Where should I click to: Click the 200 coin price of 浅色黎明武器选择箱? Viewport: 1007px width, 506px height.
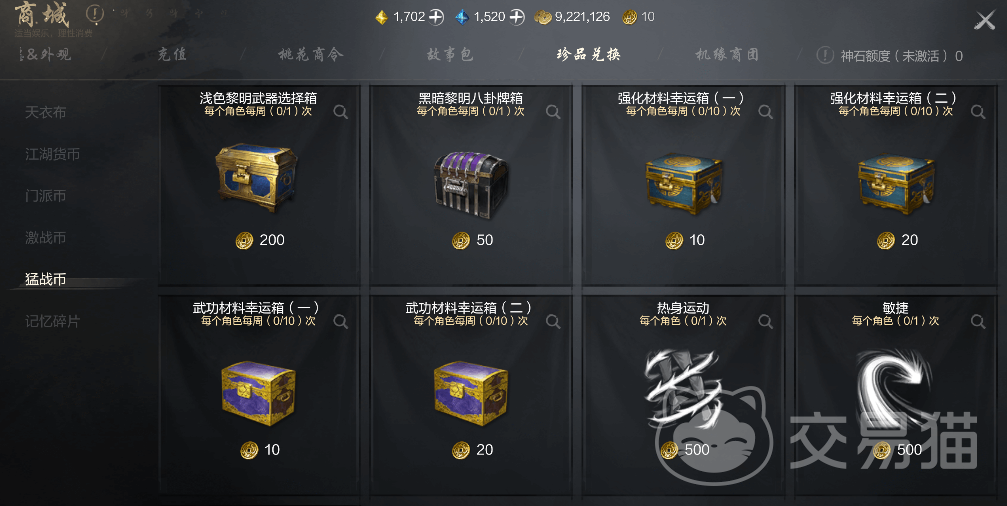260,240
